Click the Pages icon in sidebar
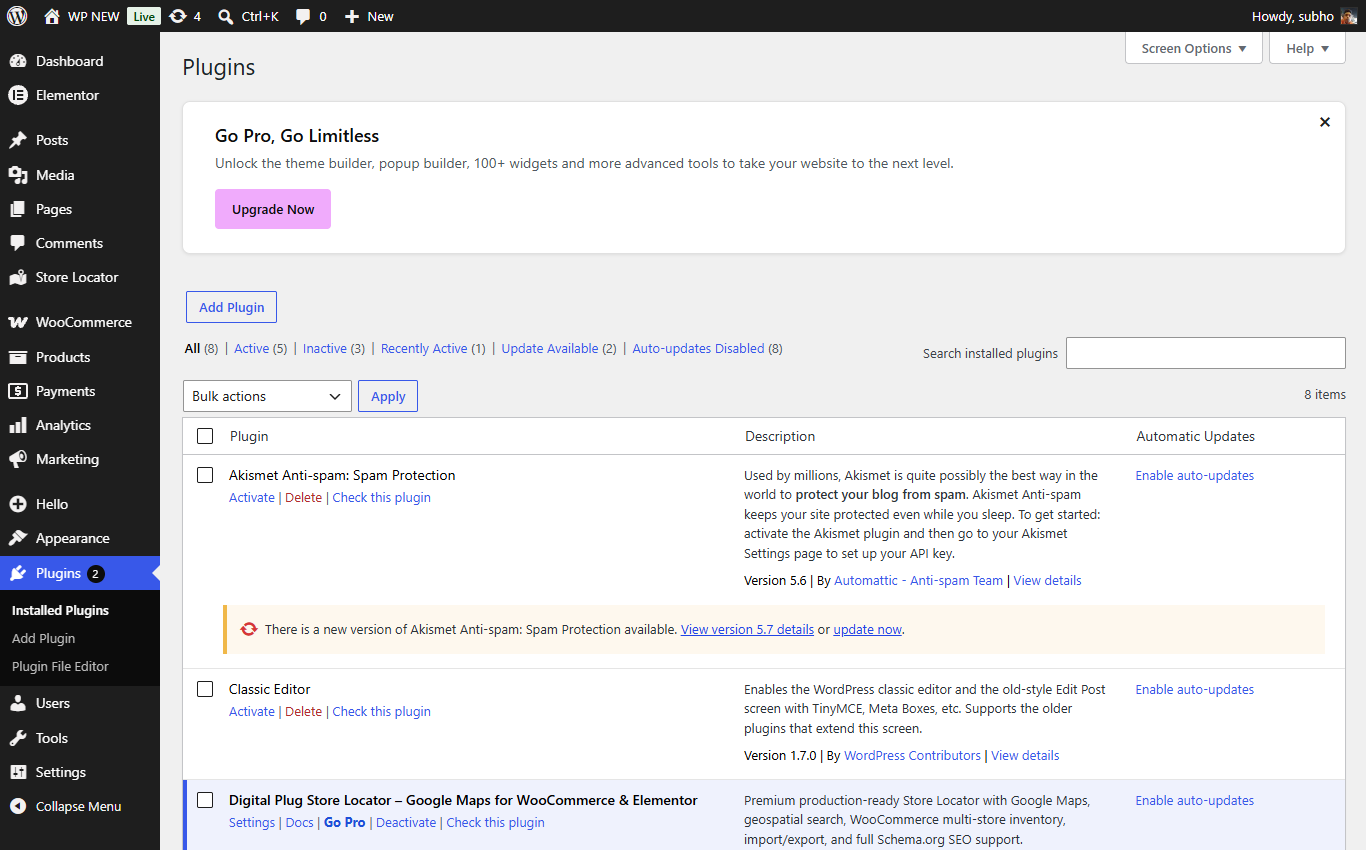The width and height of the screenshot is (1366, 850). pyautogui.click(x=17, y=209)
